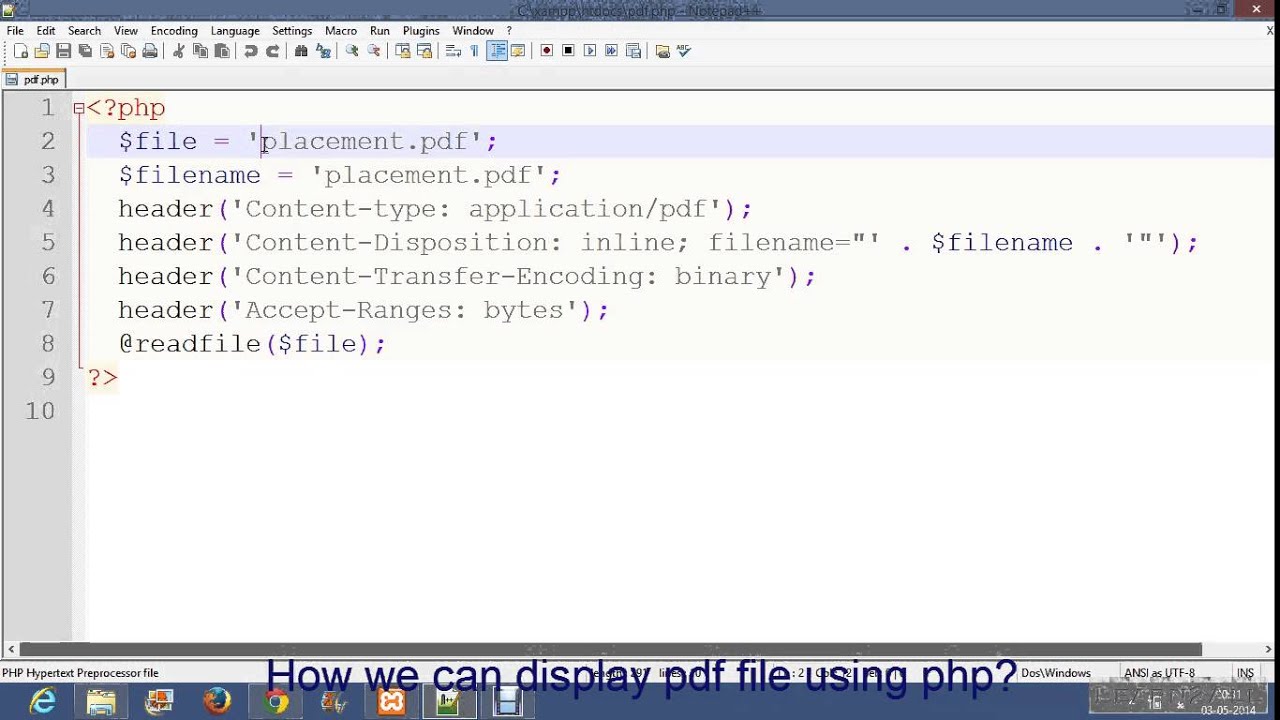
Task: Click line number 10 in margin
Action: tap(40, 411)
